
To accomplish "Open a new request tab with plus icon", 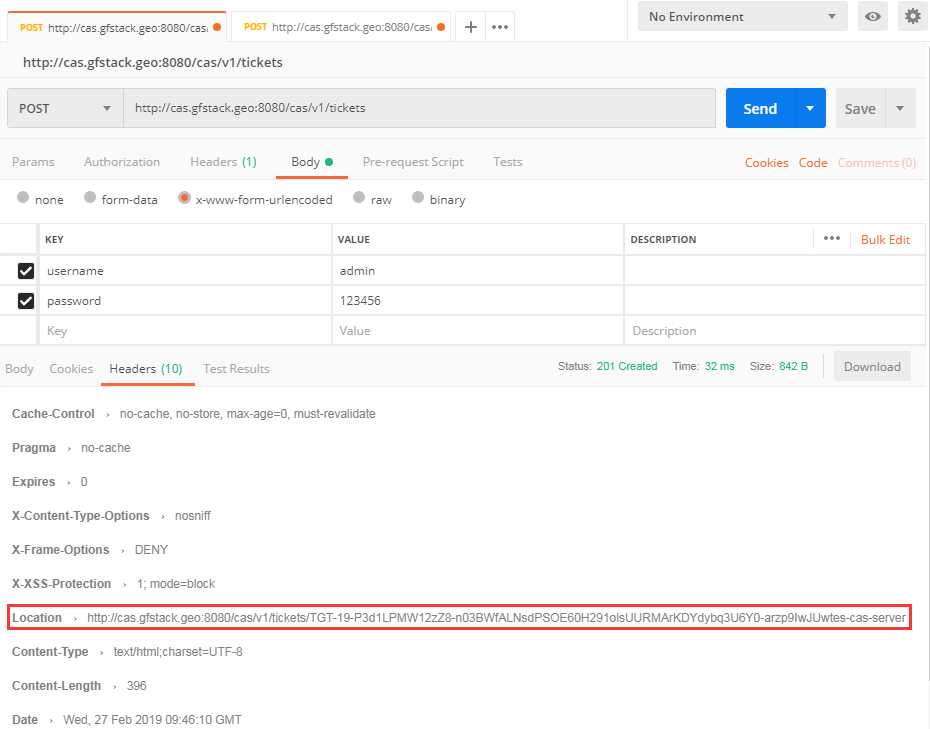I will (470, 27).
